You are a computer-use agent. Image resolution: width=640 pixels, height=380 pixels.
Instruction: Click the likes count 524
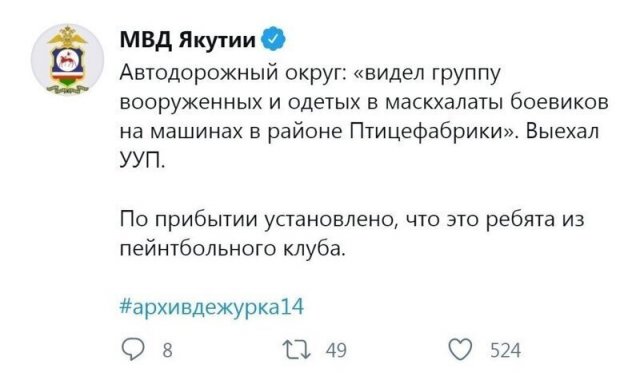click(x=505, y=350)
